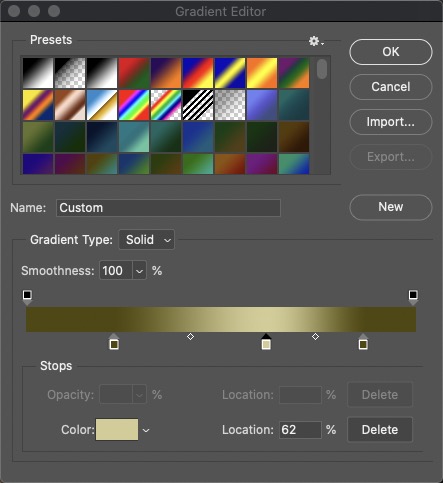Click the New button
The height and width of the screenshot is (483, 443).
pyautogui.click(x=391, y=207)
